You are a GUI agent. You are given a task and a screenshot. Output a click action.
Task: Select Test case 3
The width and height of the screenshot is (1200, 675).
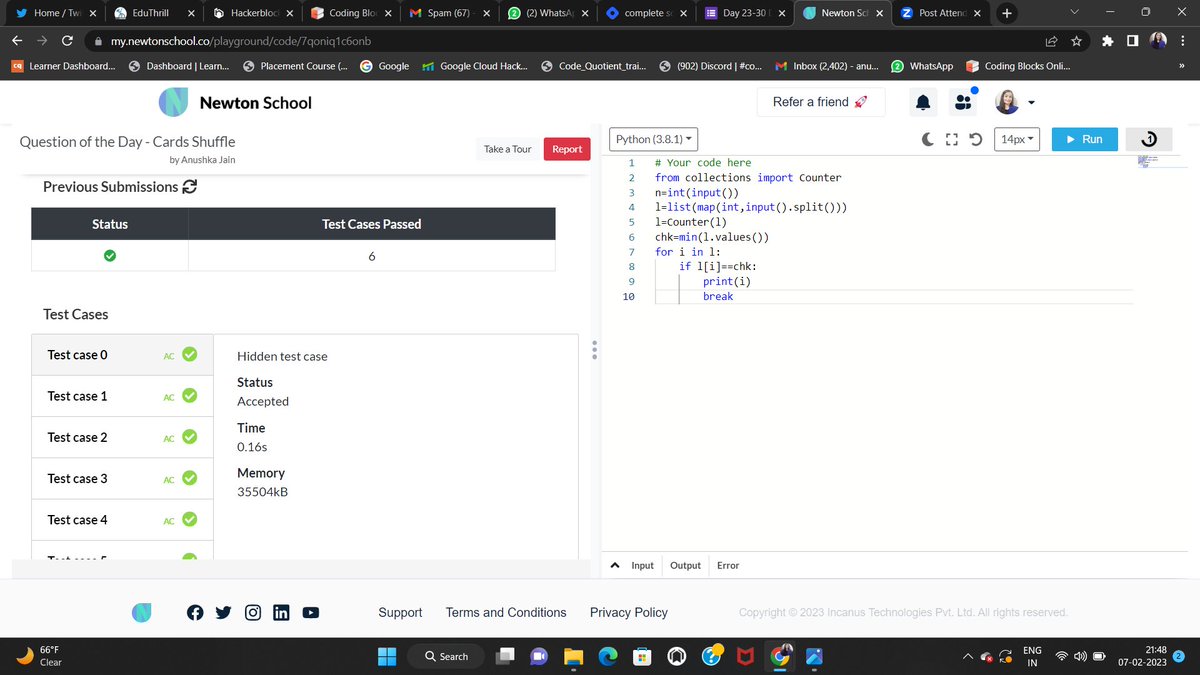click(x=123, y=478)
